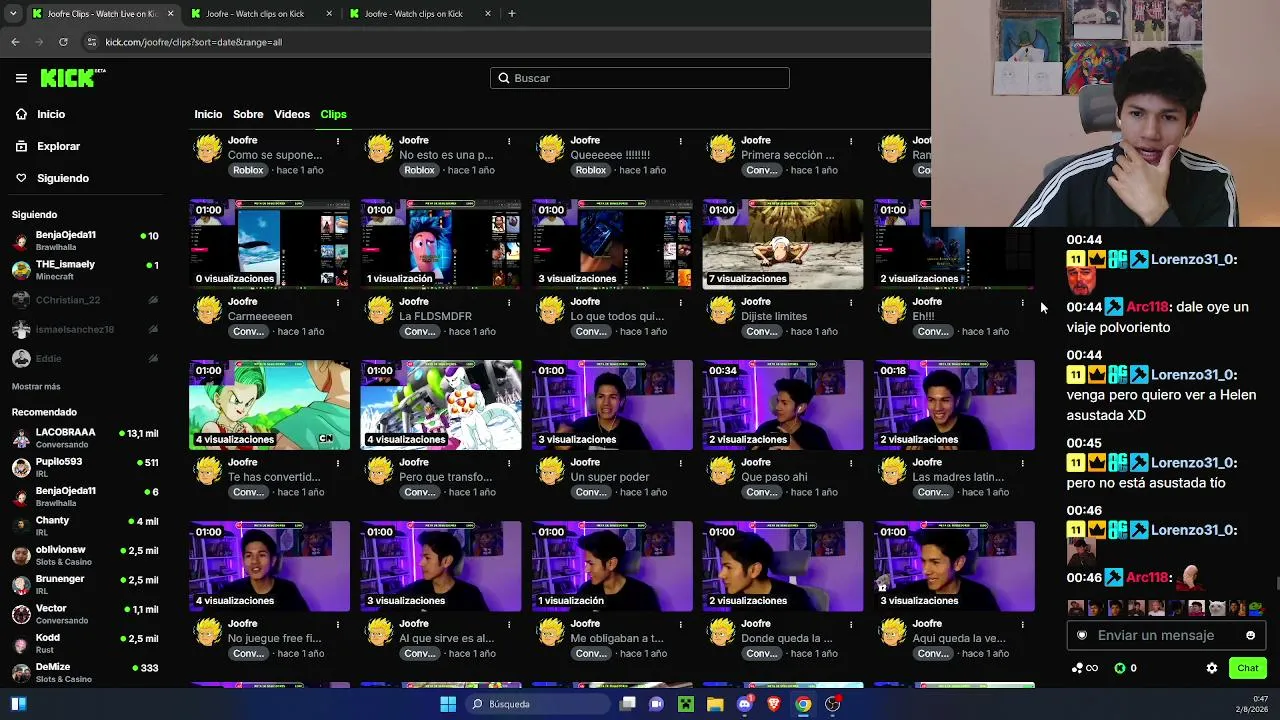The image size is (1280, 720).
Task: Open options menu for clip 'Un super poder'
Action: tap(680, 463)
